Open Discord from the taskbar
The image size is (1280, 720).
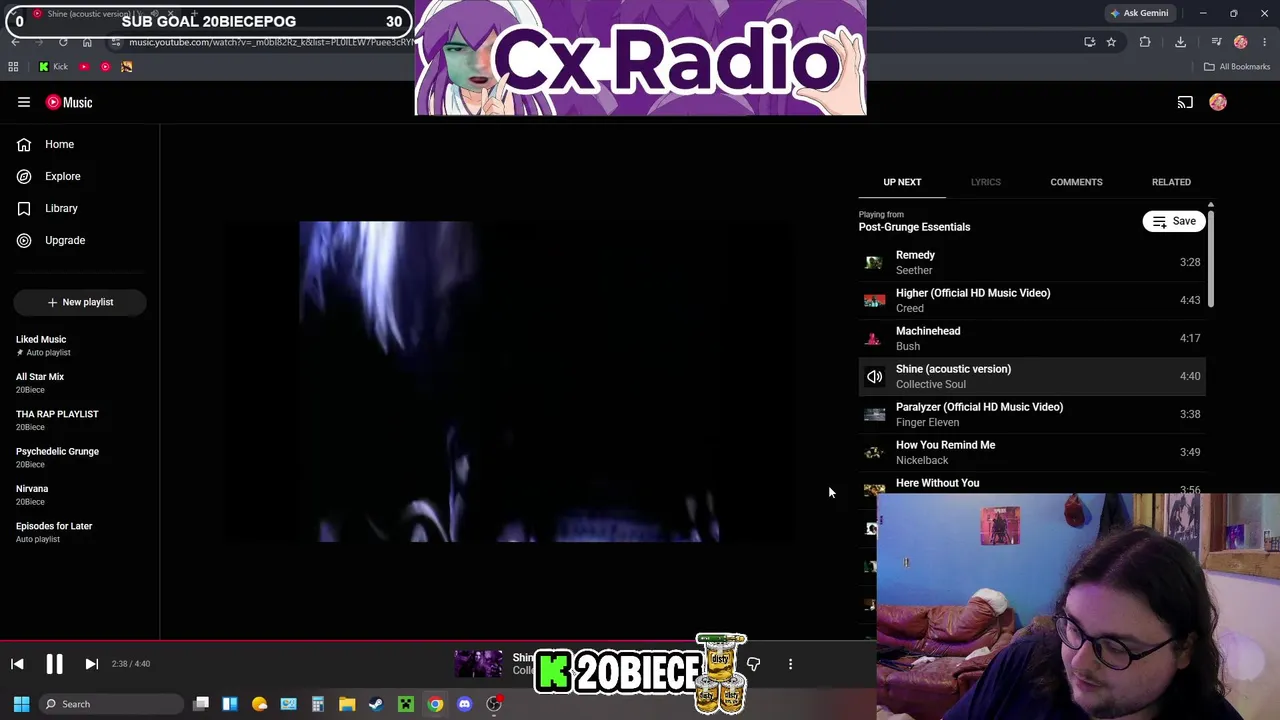(464, 704)
